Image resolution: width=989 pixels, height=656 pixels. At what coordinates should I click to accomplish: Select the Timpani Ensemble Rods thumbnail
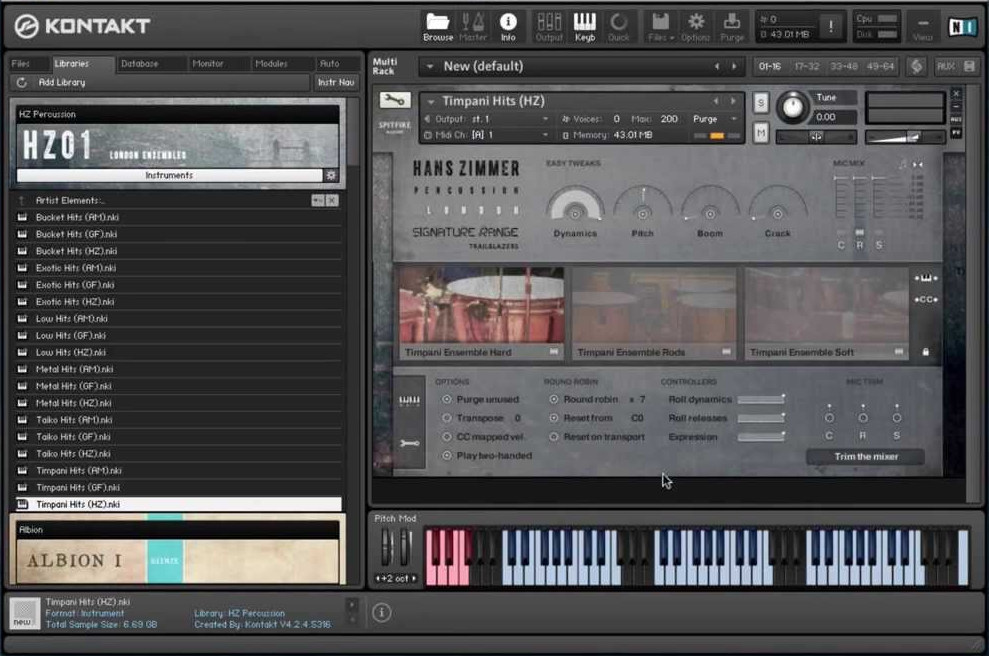[654, 315]
